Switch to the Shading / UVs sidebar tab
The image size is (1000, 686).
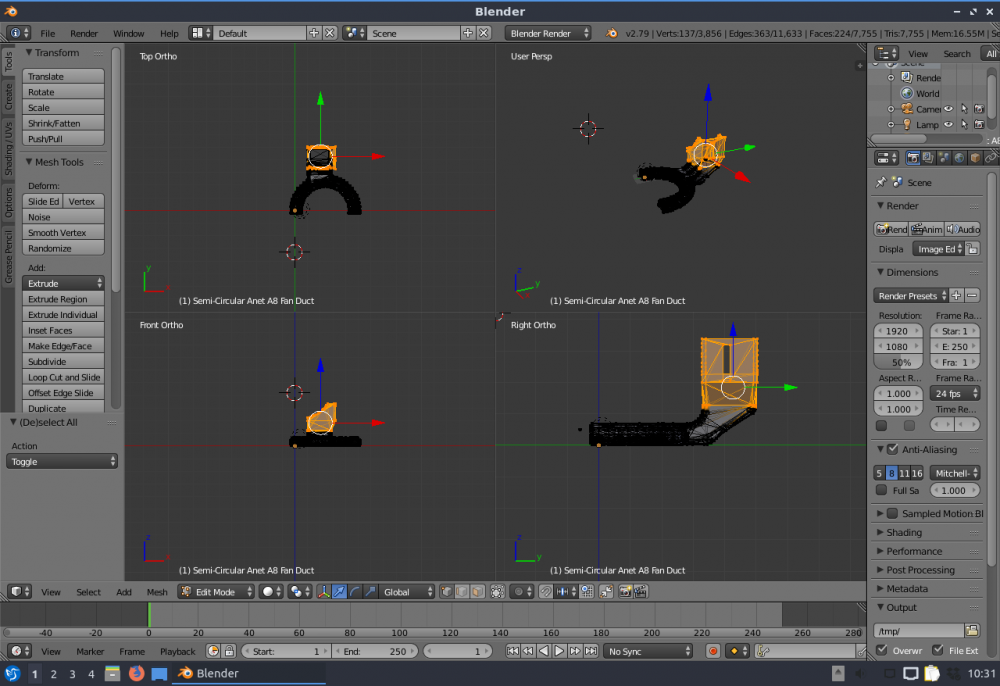click(9, 147)
